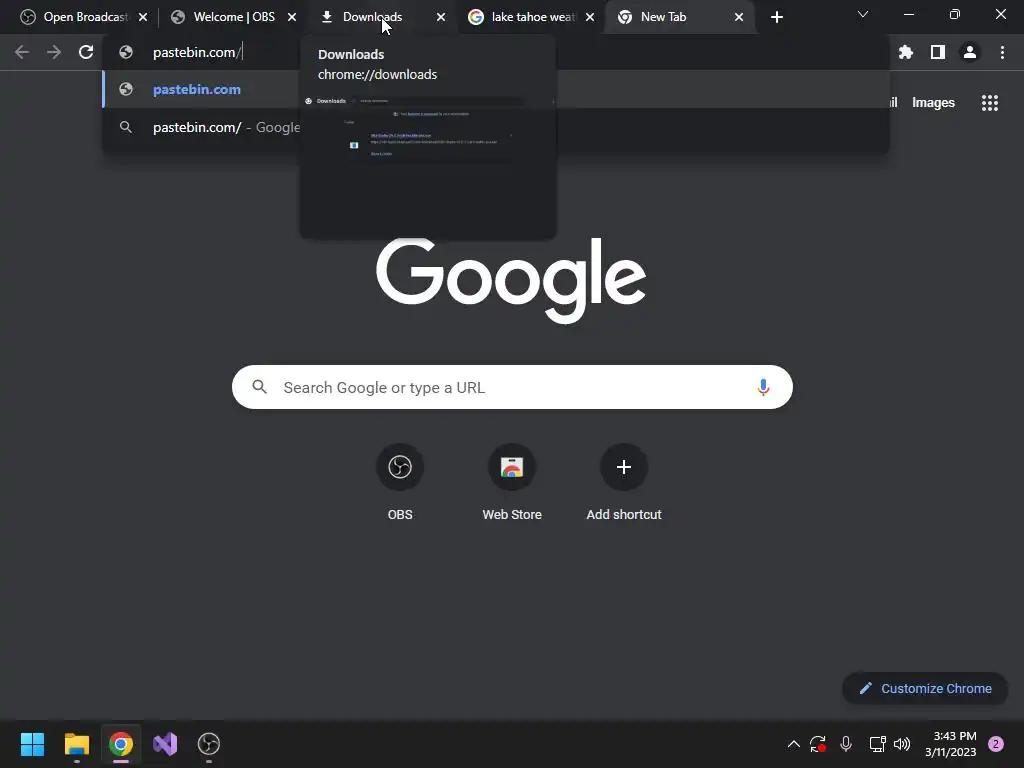Image resolution: width=1024 pixels, height=768 pixels.
Task: Close the New Tab tab
Action: pyautogui.click(x=739, y=17)
